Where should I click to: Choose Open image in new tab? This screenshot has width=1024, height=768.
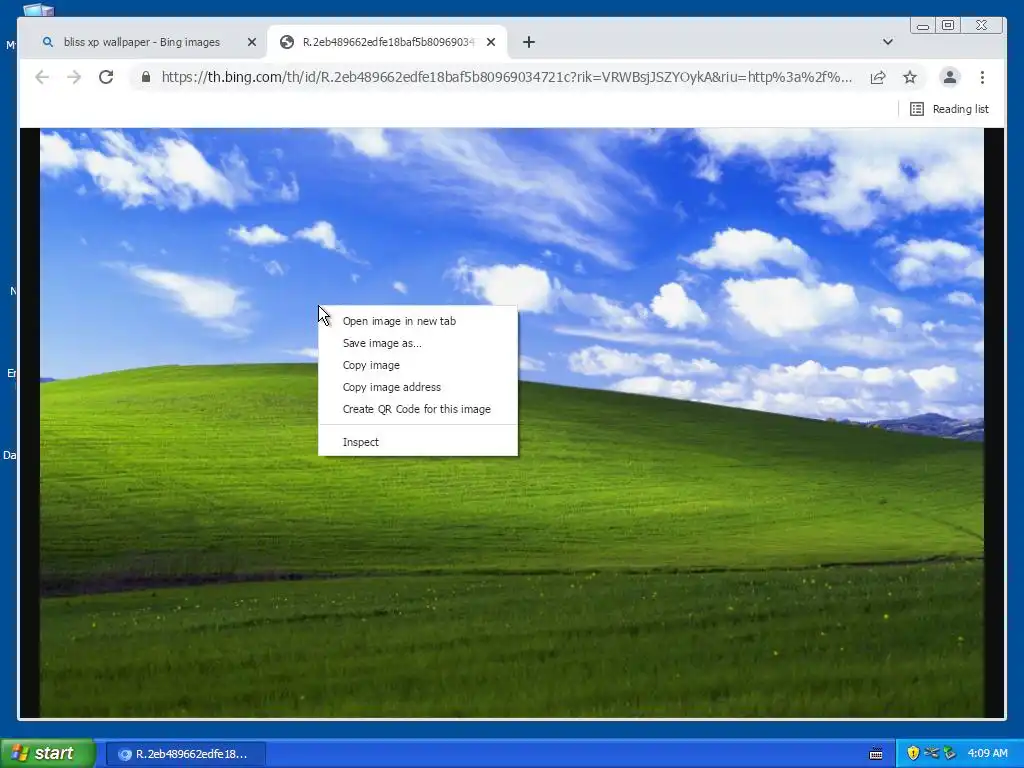click(x=418, y=321)
